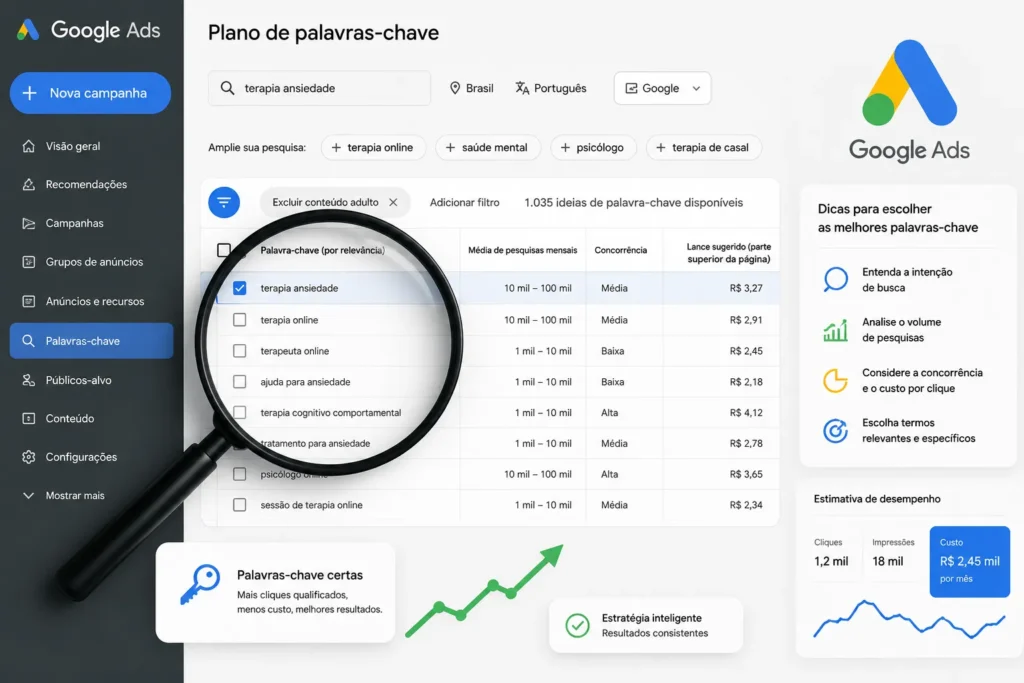
Task: Click the R$ 3,65 bid value
Action: coord(746,474)
